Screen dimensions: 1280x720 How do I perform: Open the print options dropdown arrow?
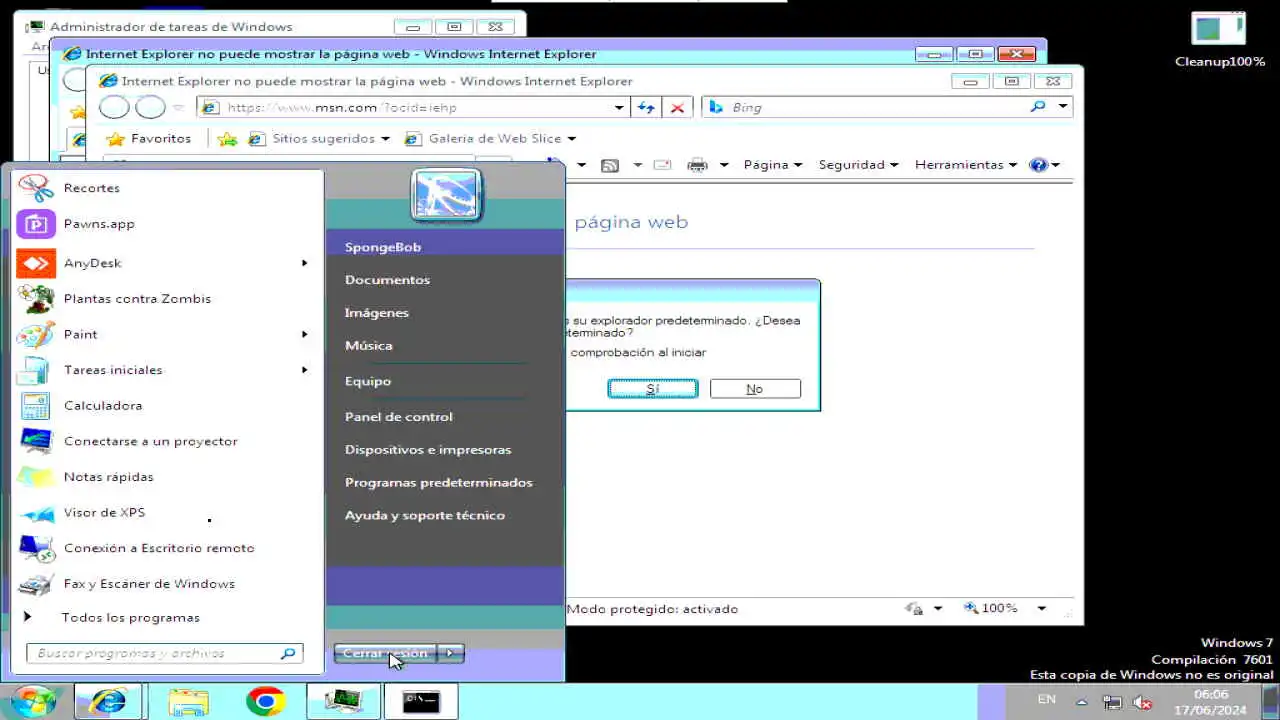pyautogui.click(x=723, y=165)
